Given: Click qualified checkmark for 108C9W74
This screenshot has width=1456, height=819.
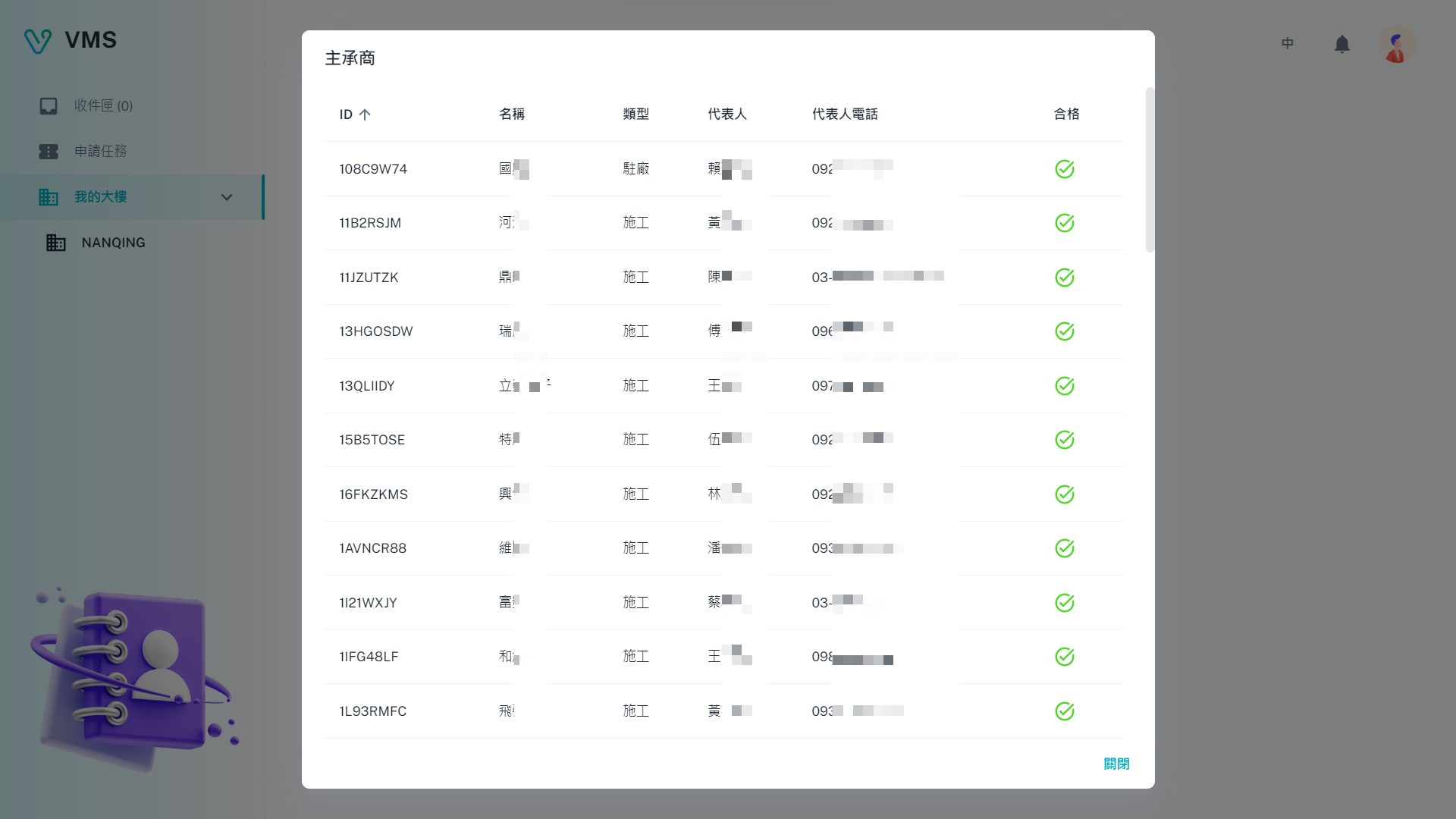Looking at the screenshot, I should click(1064, 169).
